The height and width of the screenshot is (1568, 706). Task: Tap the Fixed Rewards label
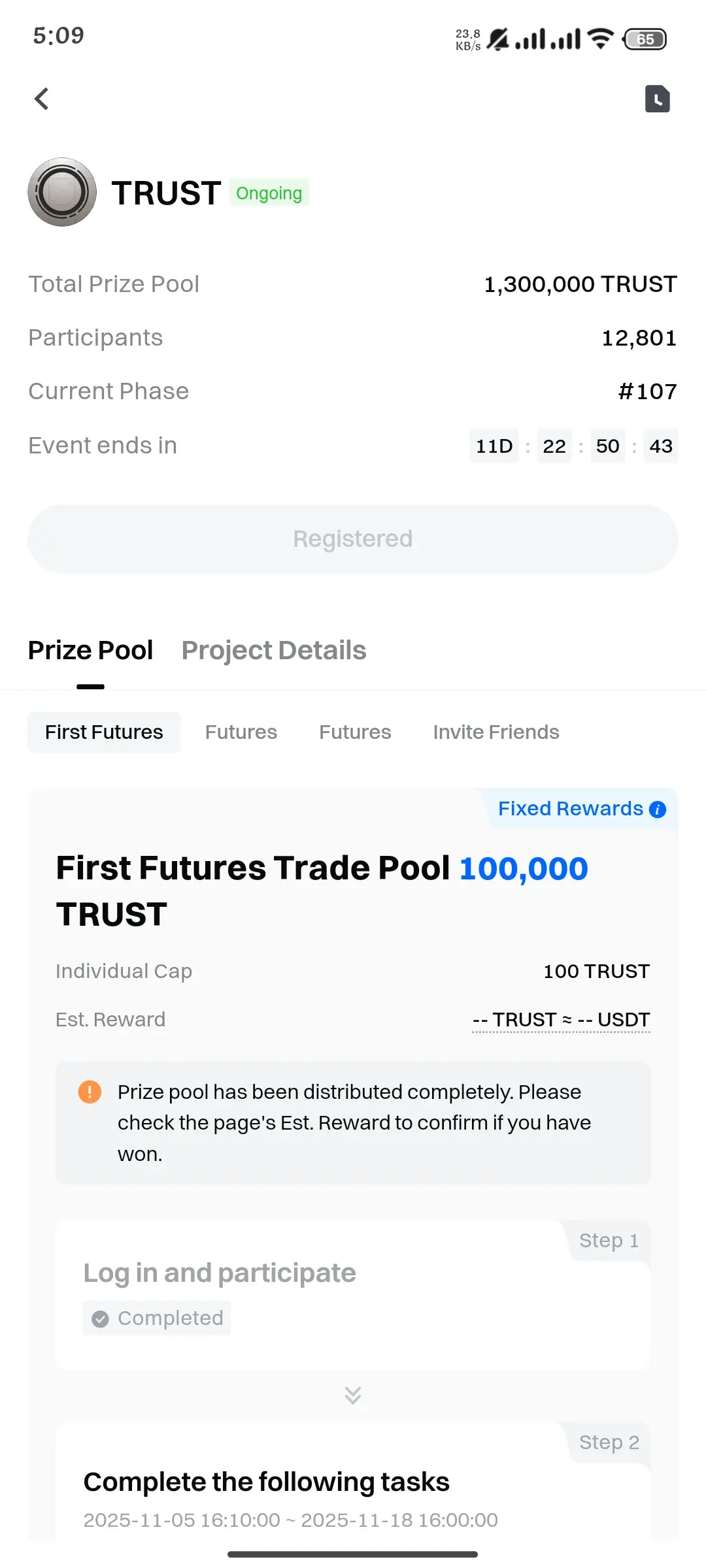(571, 809)
